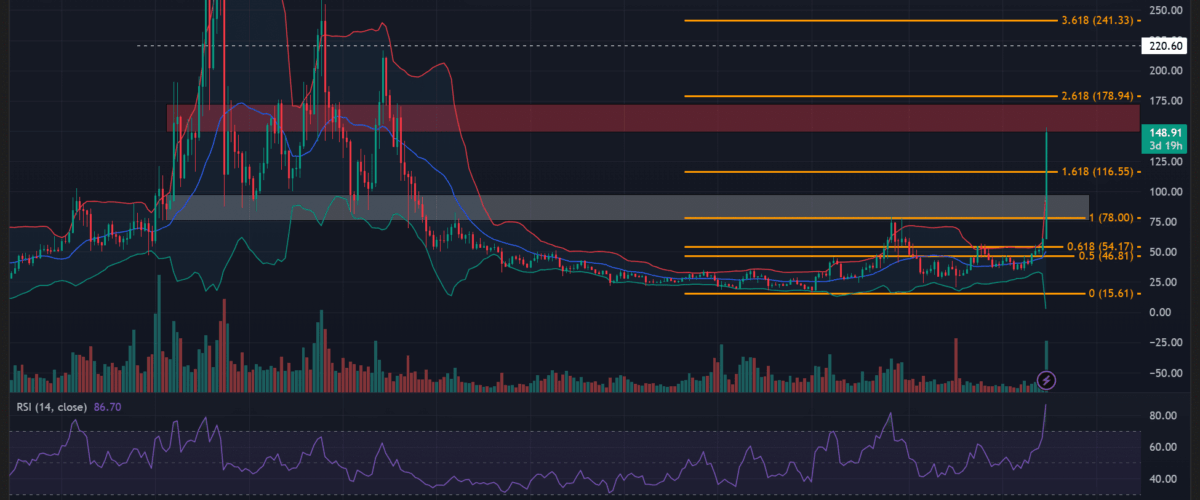Select the 0 (15.61) Fibonacci level label
This screenshot has width=1200, height=500.
(x=1115, y=294)
